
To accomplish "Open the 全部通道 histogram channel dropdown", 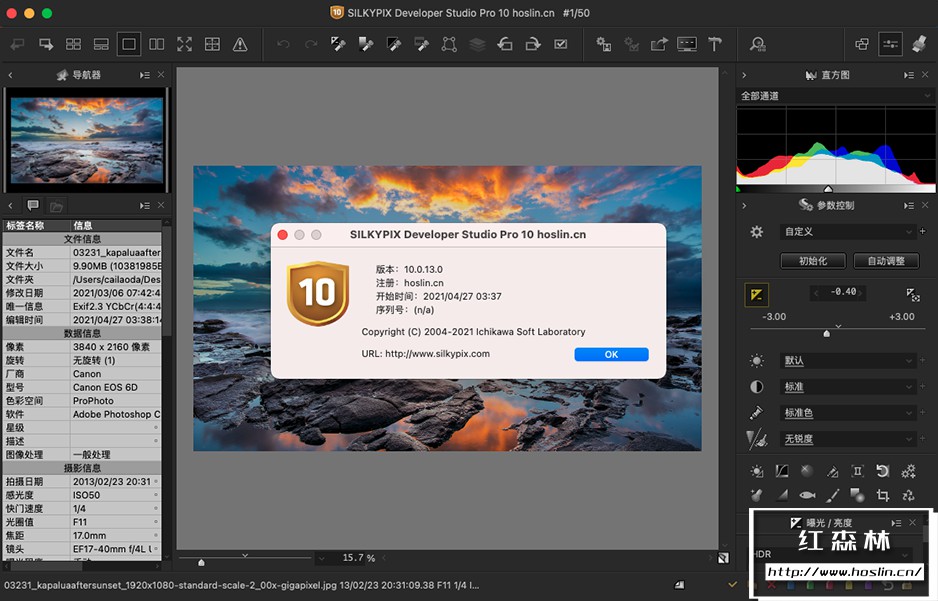I will (834, 96).
